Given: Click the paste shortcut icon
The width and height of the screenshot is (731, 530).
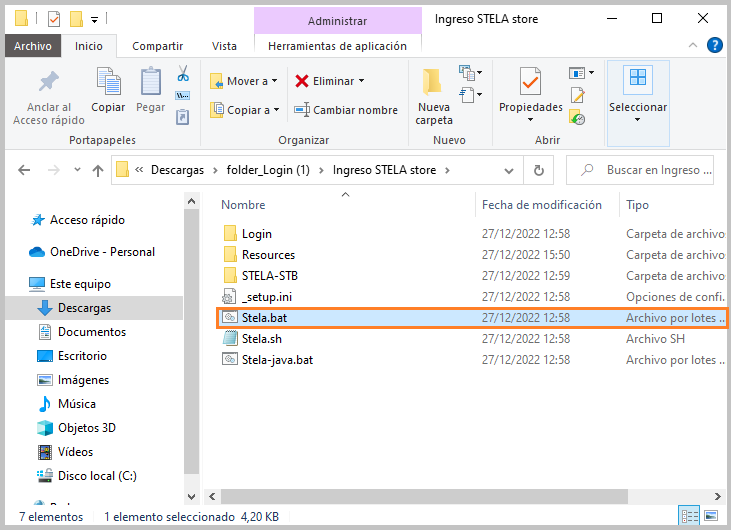Looking at the screenshot, I should coord(183,117).
